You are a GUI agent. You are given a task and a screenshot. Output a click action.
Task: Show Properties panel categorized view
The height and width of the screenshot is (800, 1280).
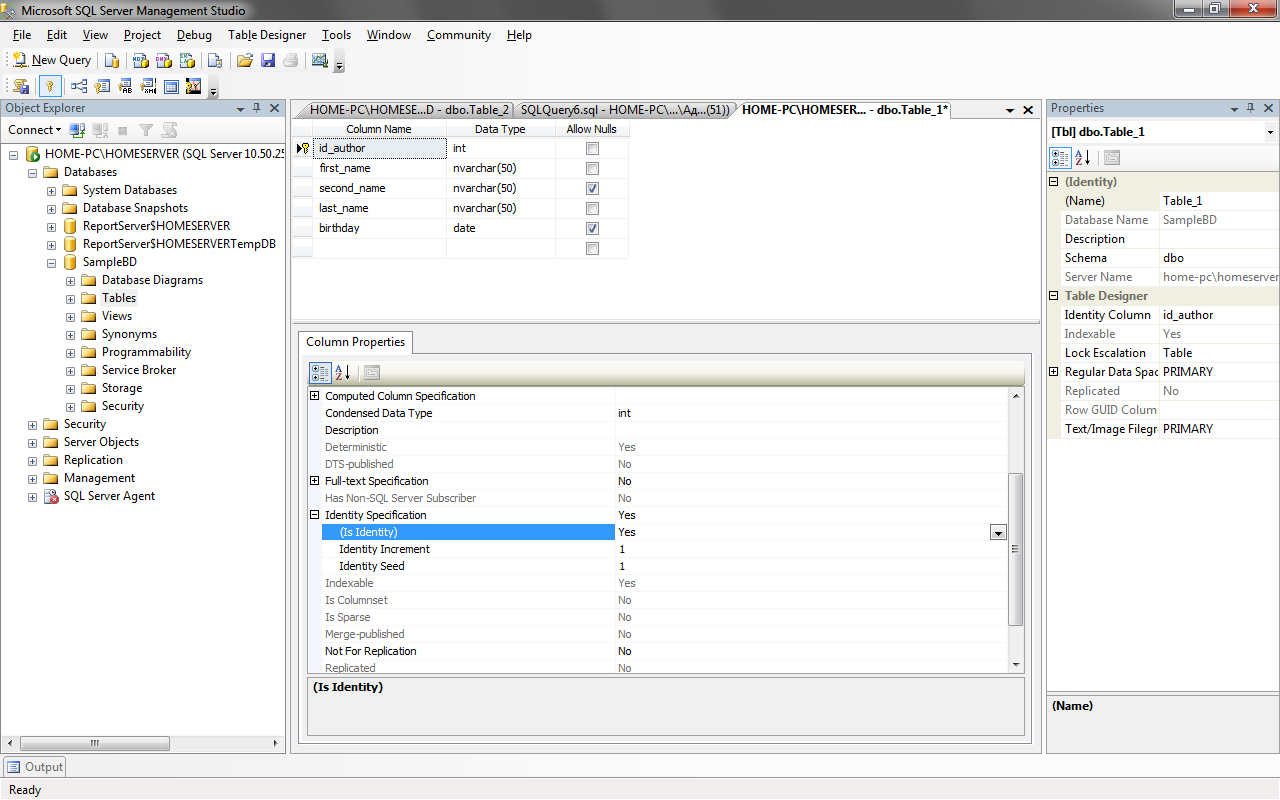point(1061,158)
